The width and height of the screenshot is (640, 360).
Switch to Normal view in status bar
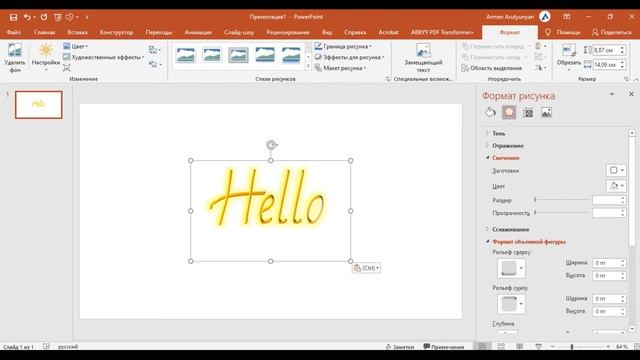482,347
